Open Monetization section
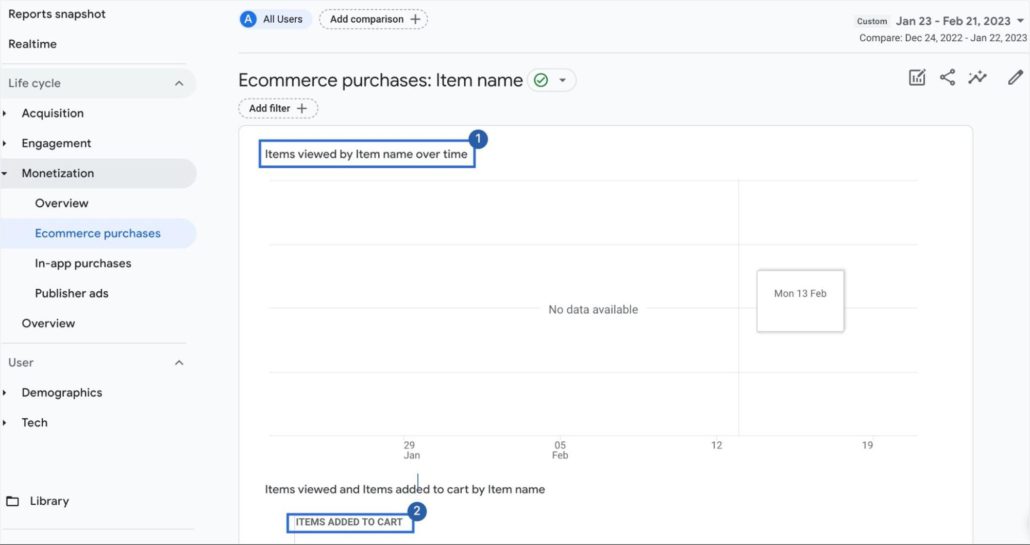Viewport: 1030px width, 545px height. pos(58,173)
